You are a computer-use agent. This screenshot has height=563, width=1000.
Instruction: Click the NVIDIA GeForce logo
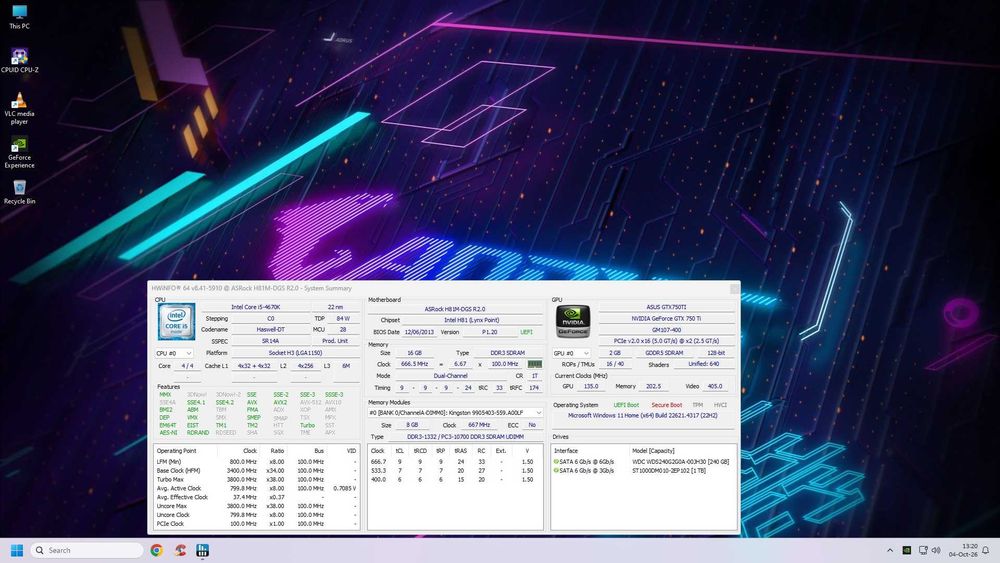(573, 321)
